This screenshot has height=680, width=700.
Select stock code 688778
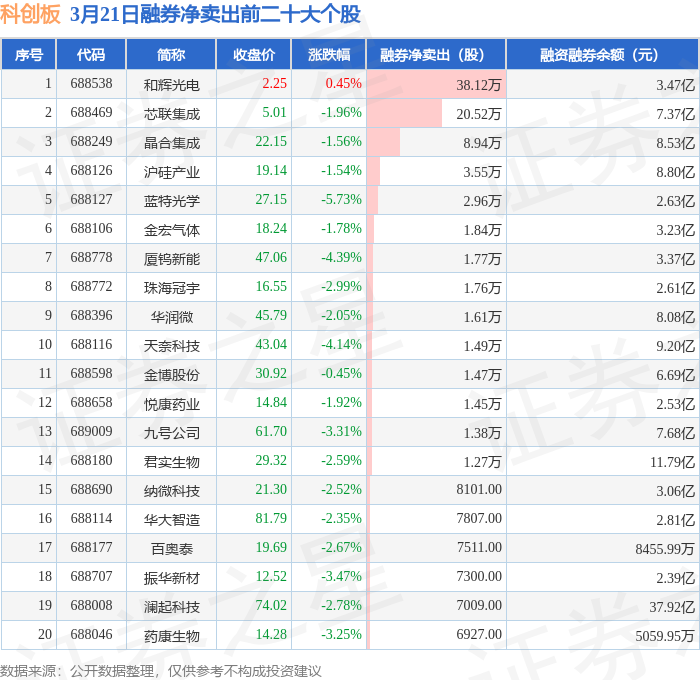[92, 258]
